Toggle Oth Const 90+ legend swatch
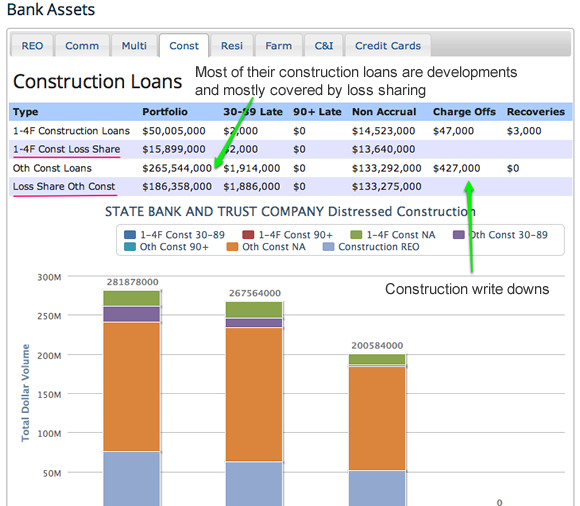Screen dimensions: 580x506 point(130,247)
